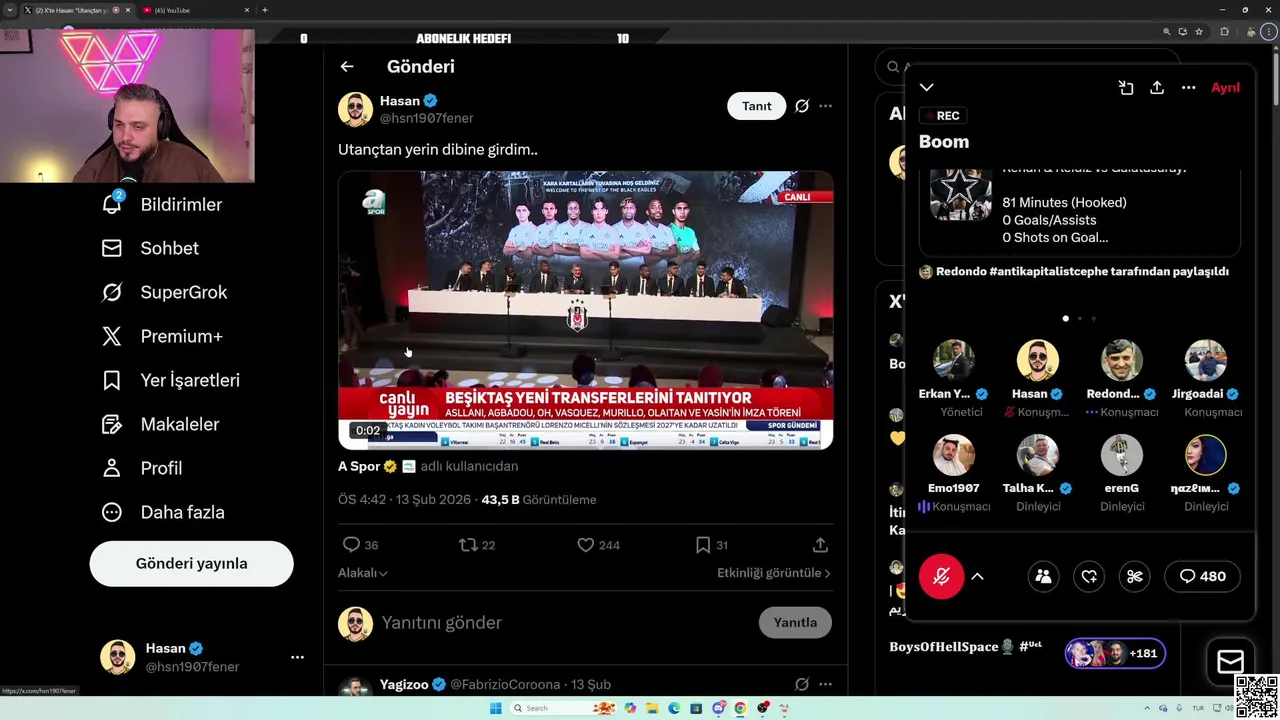Viewport: 1280px width, 720px height.
Task: Open account options next to Hasan at bottom
Action: click(x=297, y=657)
